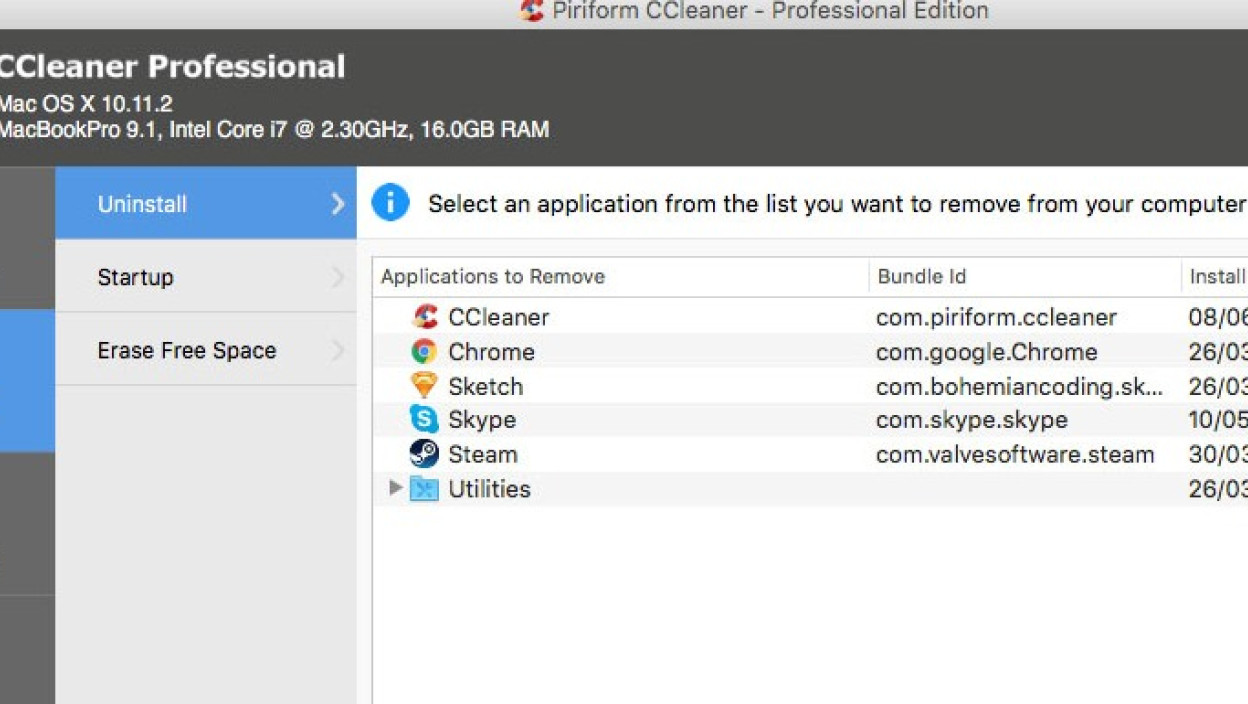Click the Sketch diamond icon

(424, 385)
